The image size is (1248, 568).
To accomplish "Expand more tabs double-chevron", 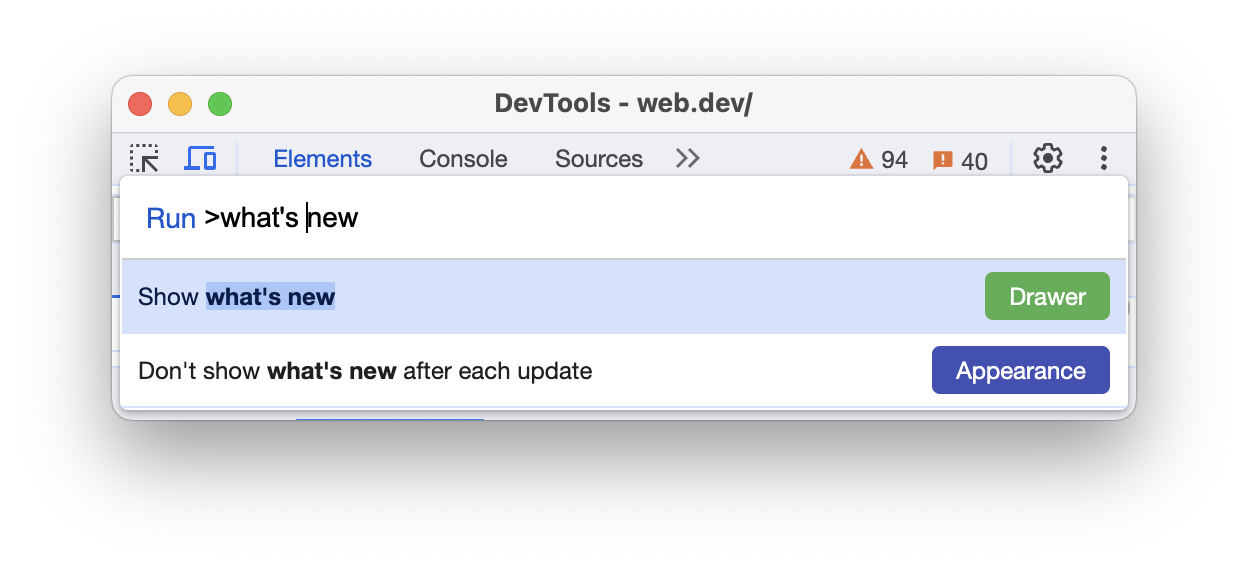I will [x=687, y=158].
